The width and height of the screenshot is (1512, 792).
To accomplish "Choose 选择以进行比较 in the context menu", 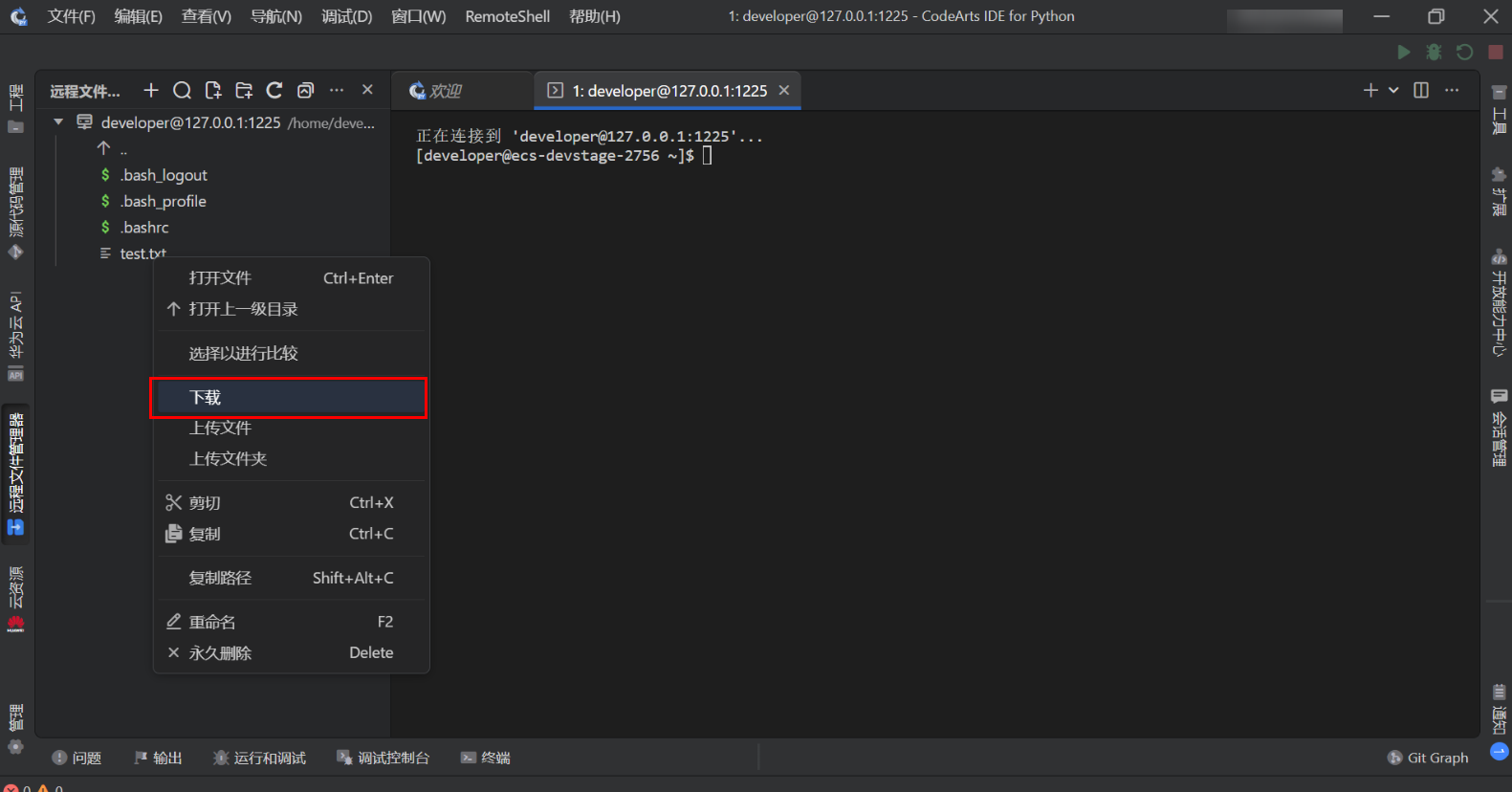I will point(291,353).
